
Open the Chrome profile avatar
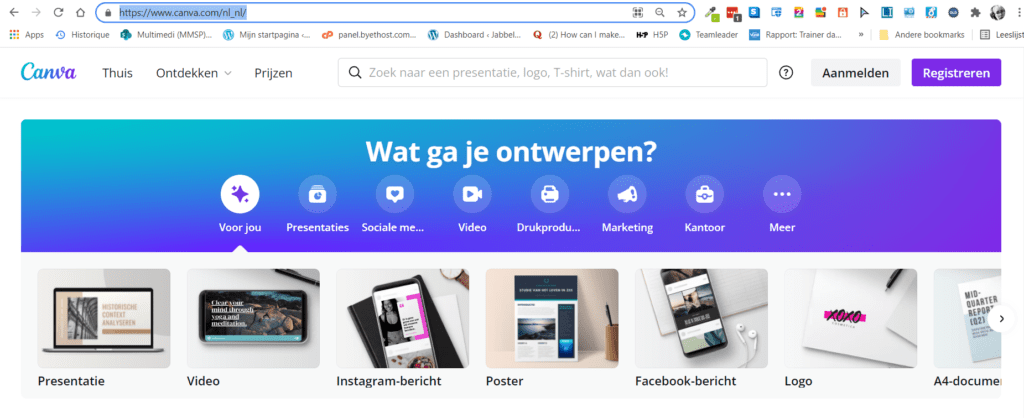pyautogui.click(x=997, y=12)
